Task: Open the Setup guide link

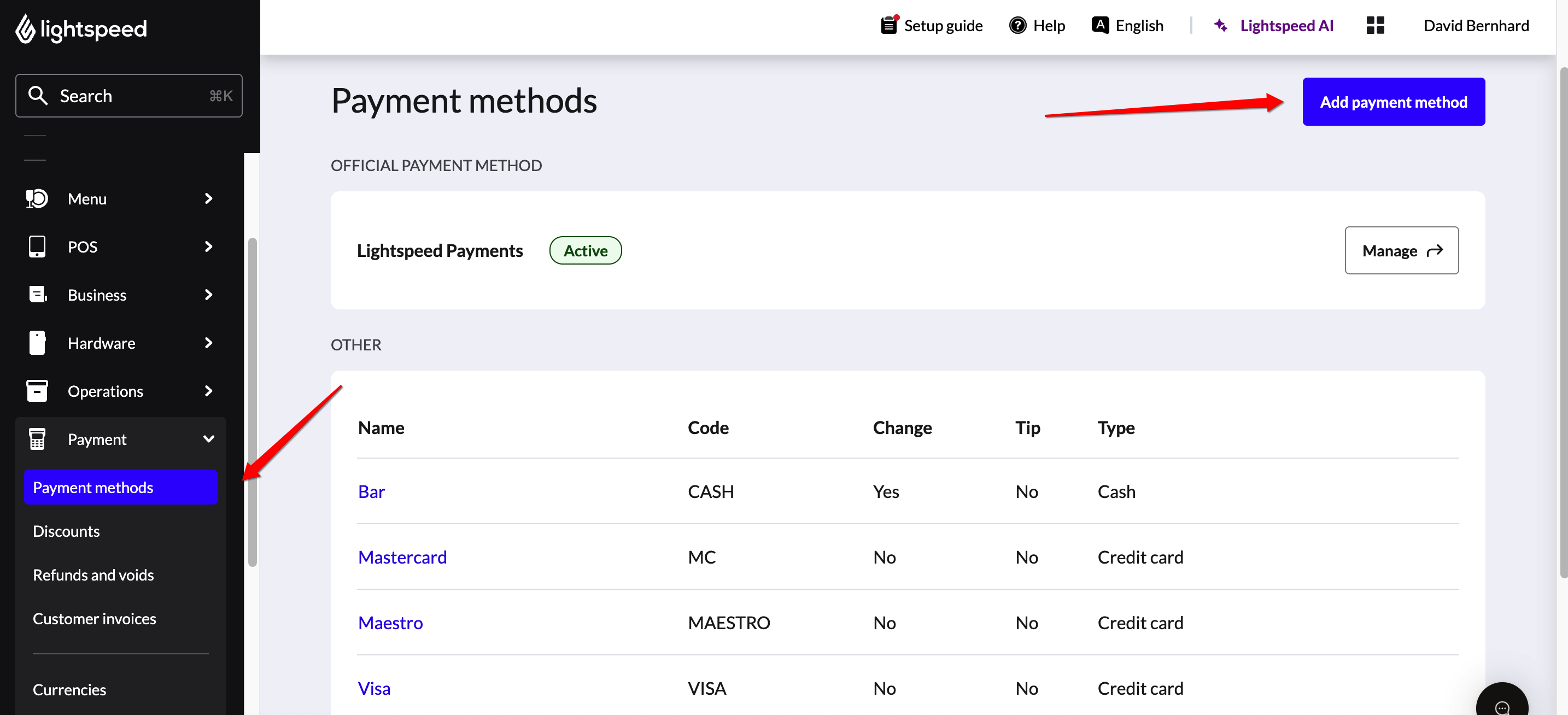Action: pyautogui.click(x=931, y=25)
